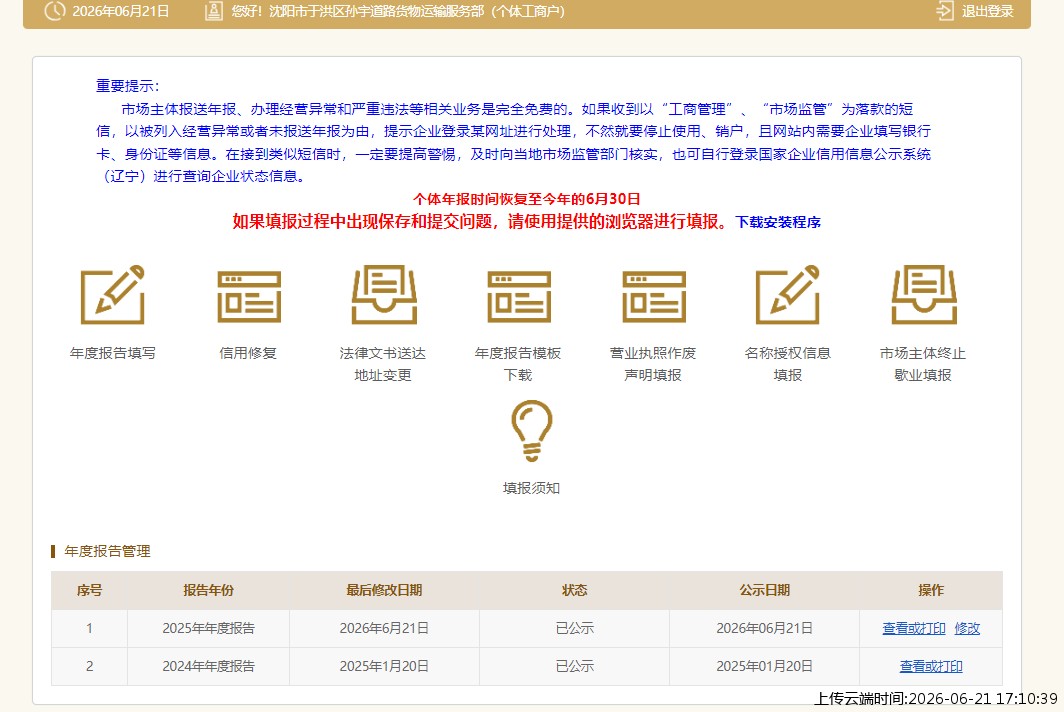Click 修改 for 2025年年度报告

tap(967, 629)
